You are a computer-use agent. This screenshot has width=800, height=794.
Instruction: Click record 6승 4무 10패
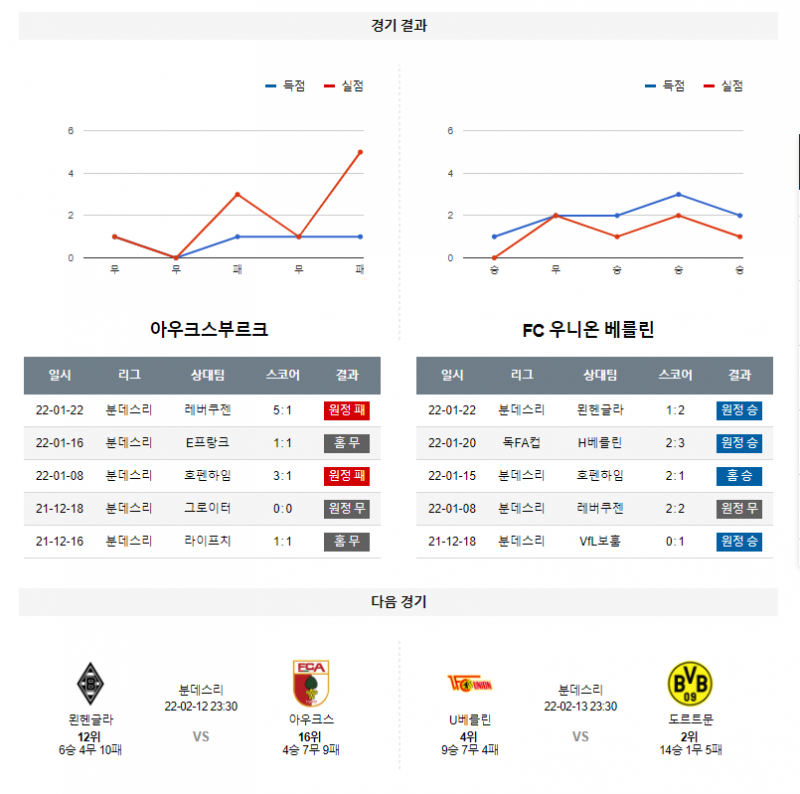[x=90, y=750]
